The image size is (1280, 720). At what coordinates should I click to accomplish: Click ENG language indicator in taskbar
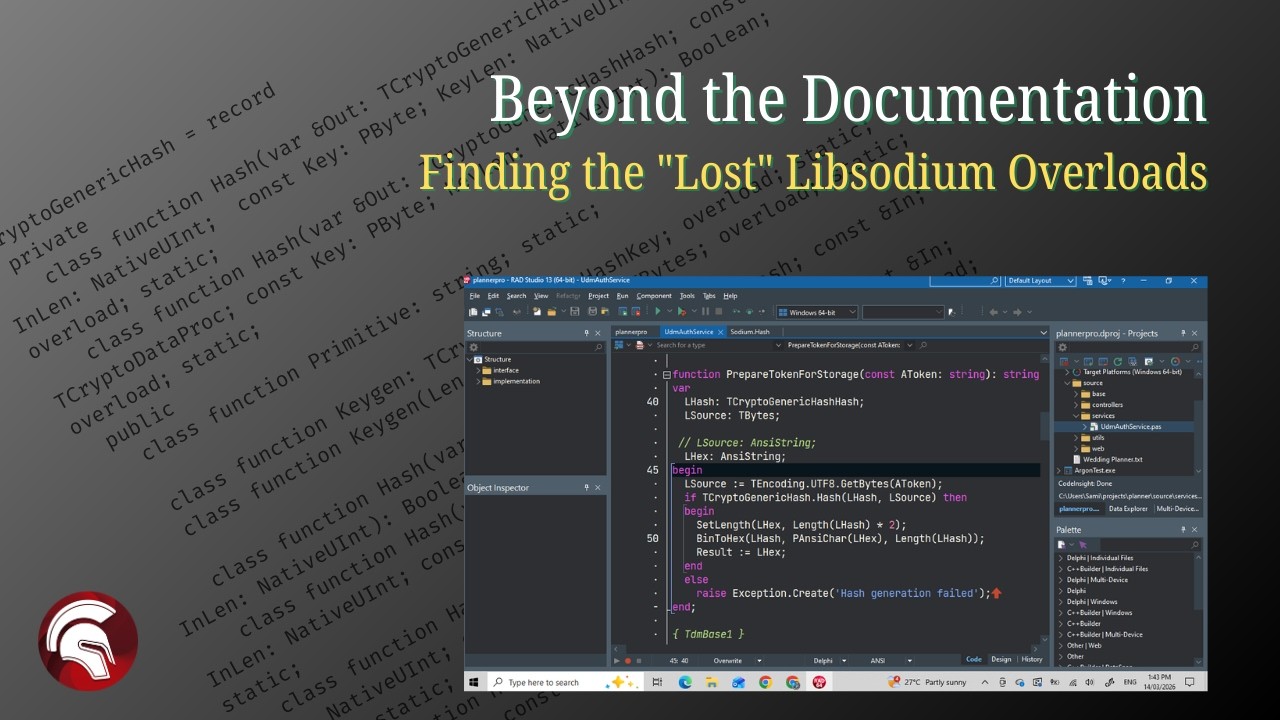1130,682
